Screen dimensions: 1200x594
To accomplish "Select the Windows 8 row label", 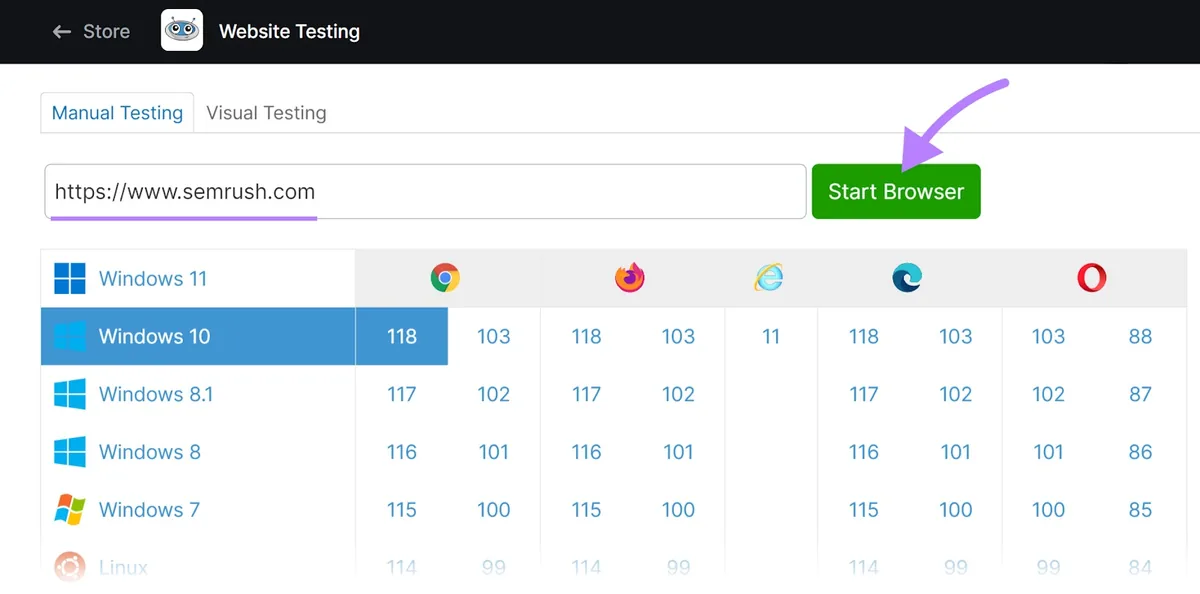I will coord(150,452).
